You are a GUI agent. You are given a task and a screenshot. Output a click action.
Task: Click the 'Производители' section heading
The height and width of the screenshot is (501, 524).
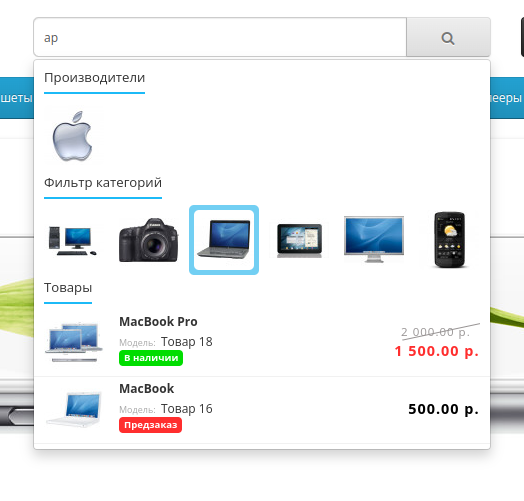click(x=95, y=78)
